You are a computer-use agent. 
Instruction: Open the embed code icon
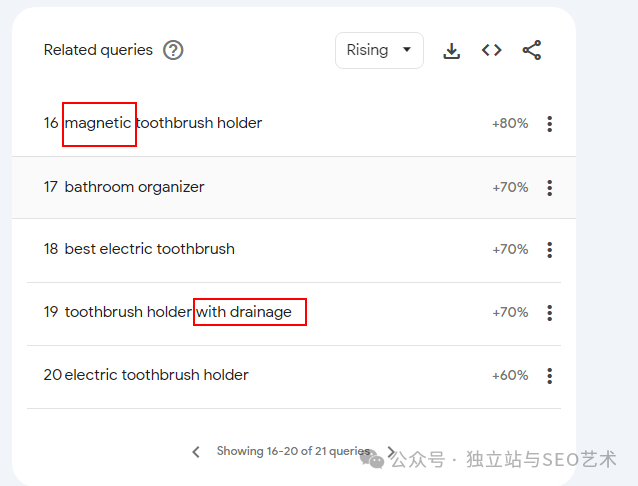491,50
